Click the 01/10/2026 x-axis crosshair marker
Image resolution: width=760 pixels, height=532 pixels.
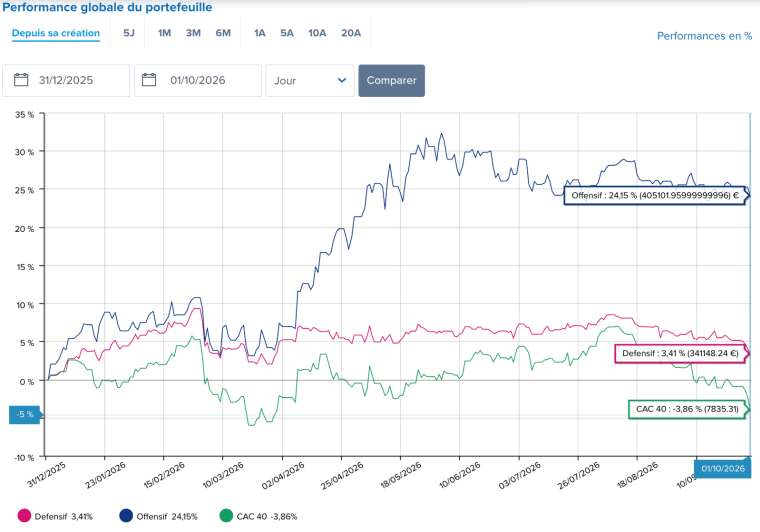coord(723,469)
